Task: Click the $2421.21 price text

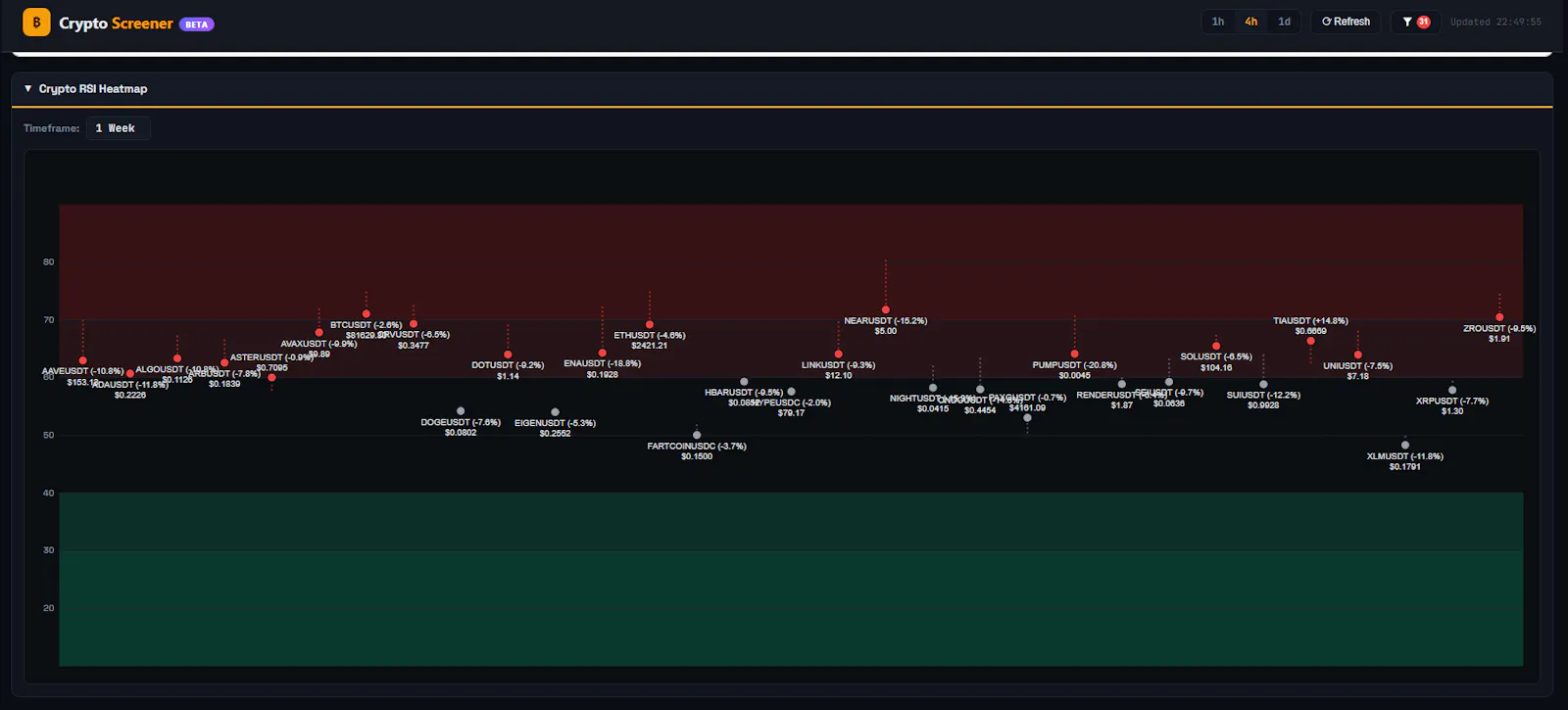Action: (650, 346)
